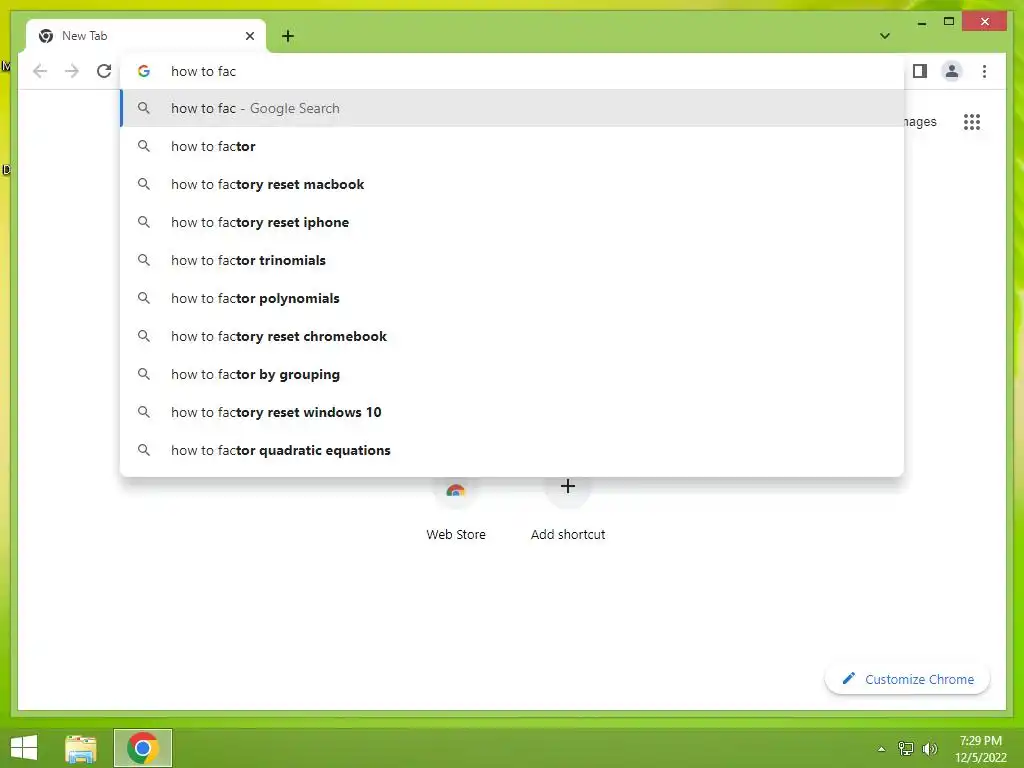
Task: Open Chrome's three-dot menu
Action: point(984,71)
